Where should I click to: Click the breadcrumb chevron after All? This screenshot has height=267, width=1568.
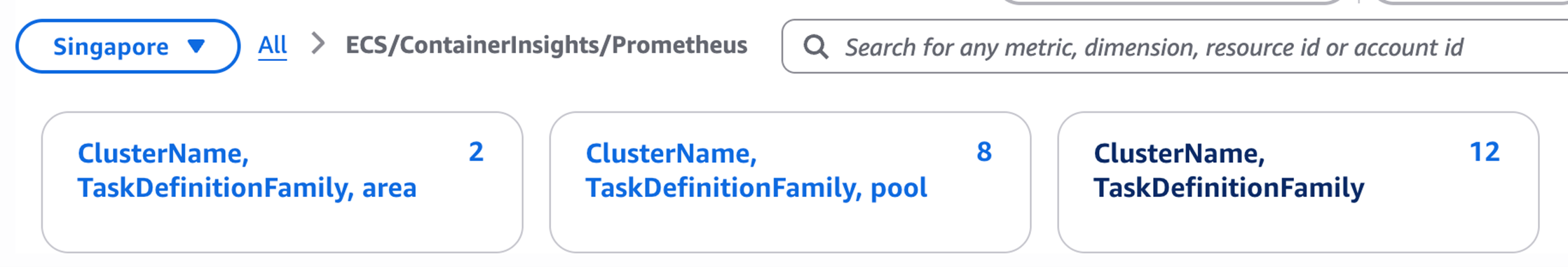(318, 44)
